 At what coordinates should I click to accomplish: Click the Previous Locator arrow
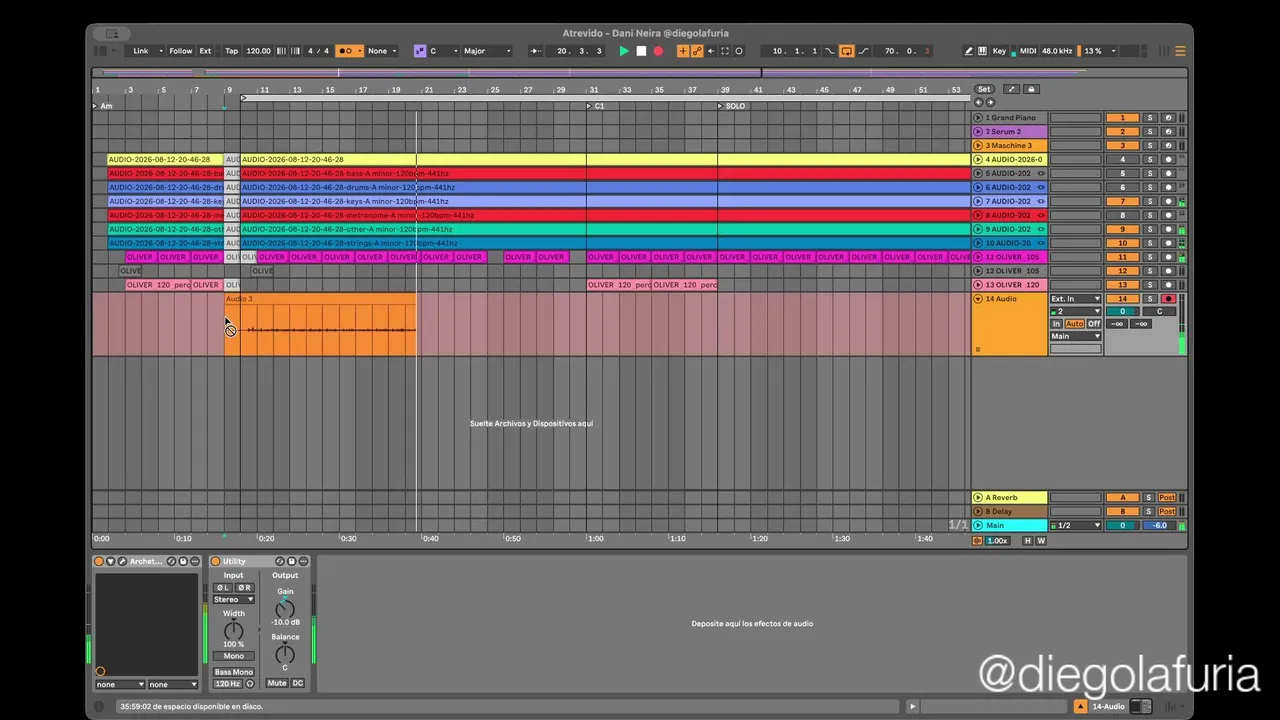[979, 102]
